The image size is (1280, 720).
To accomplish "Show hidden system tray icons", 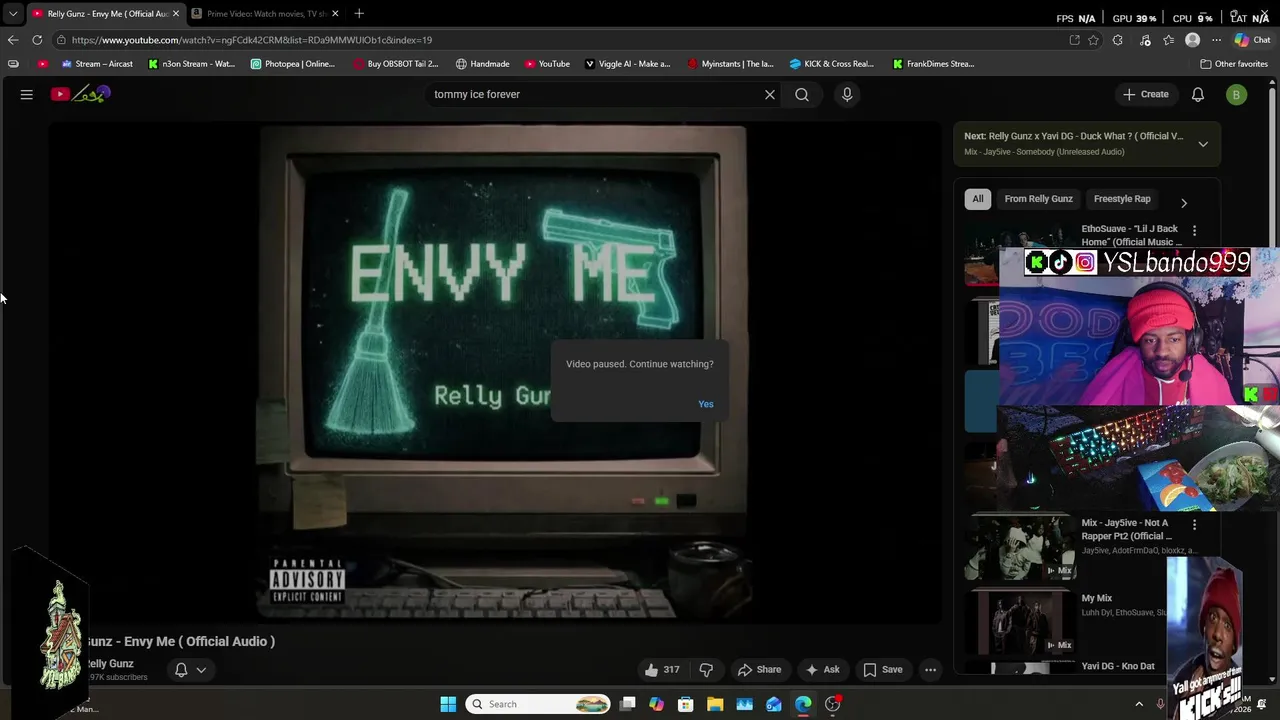I will tap(1139, 704).
